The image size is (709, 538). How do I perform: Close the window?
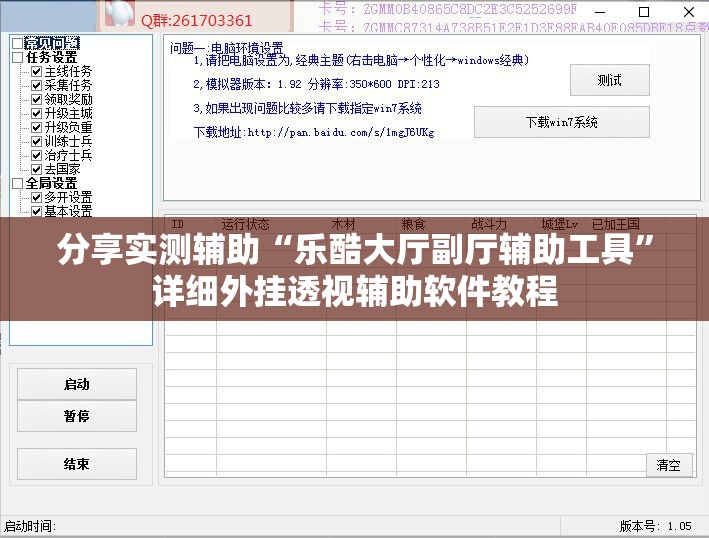[x=689, y=12]
